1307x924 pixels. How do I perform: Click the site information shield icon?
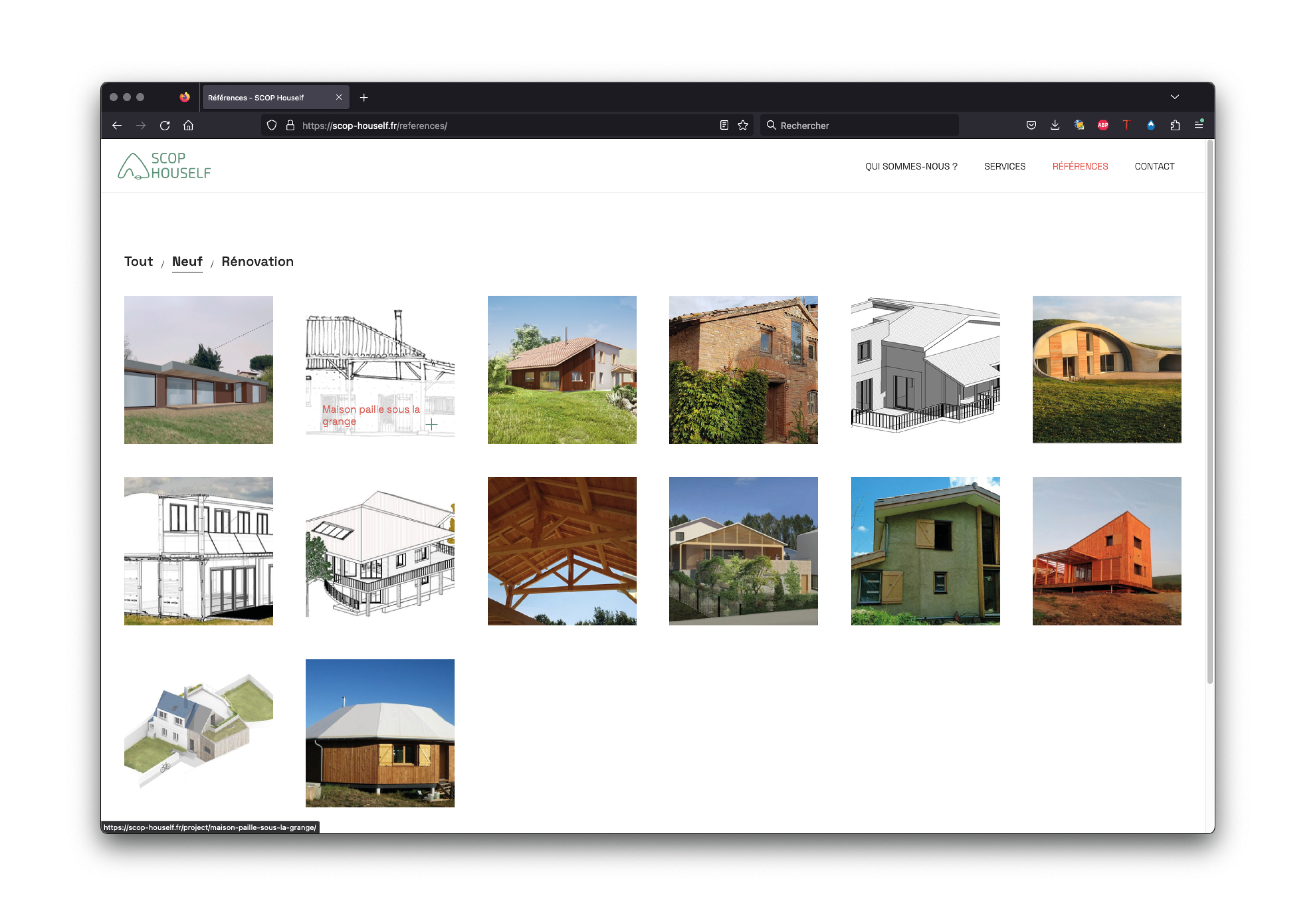pos(272,125)
